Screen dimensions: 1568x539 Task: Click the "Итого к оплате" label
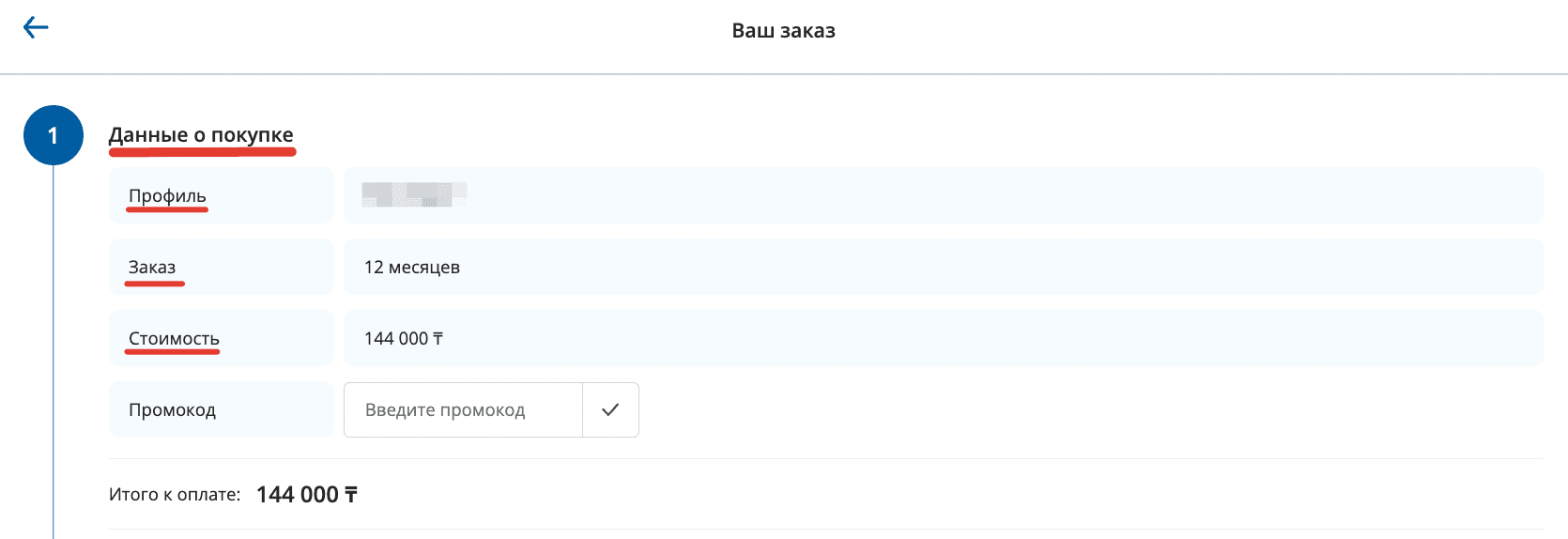coord(175,494)
